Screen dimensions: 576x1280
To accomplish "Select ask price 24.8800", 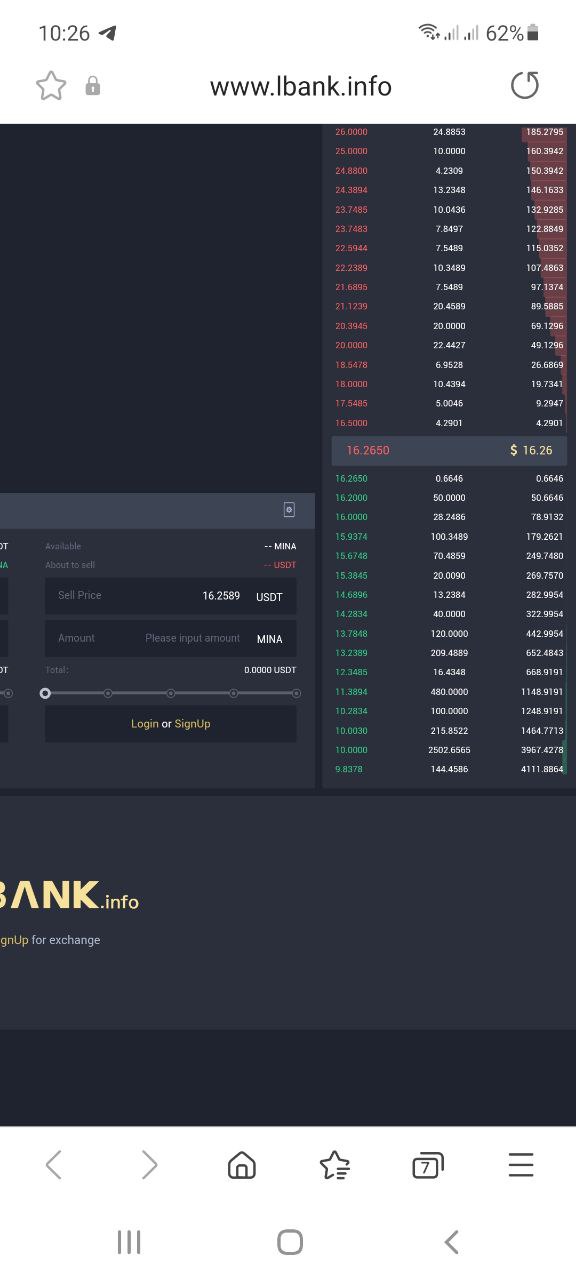I will [351, 171].
